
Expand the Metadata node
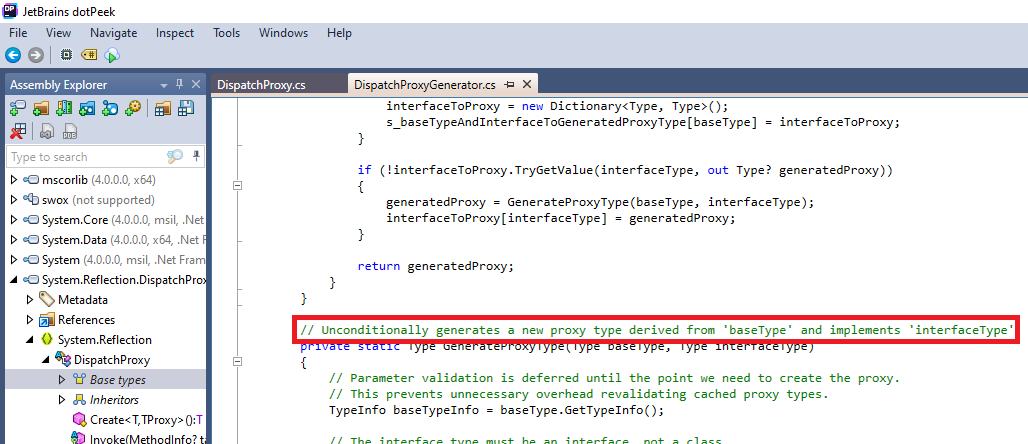click(30, 300)
